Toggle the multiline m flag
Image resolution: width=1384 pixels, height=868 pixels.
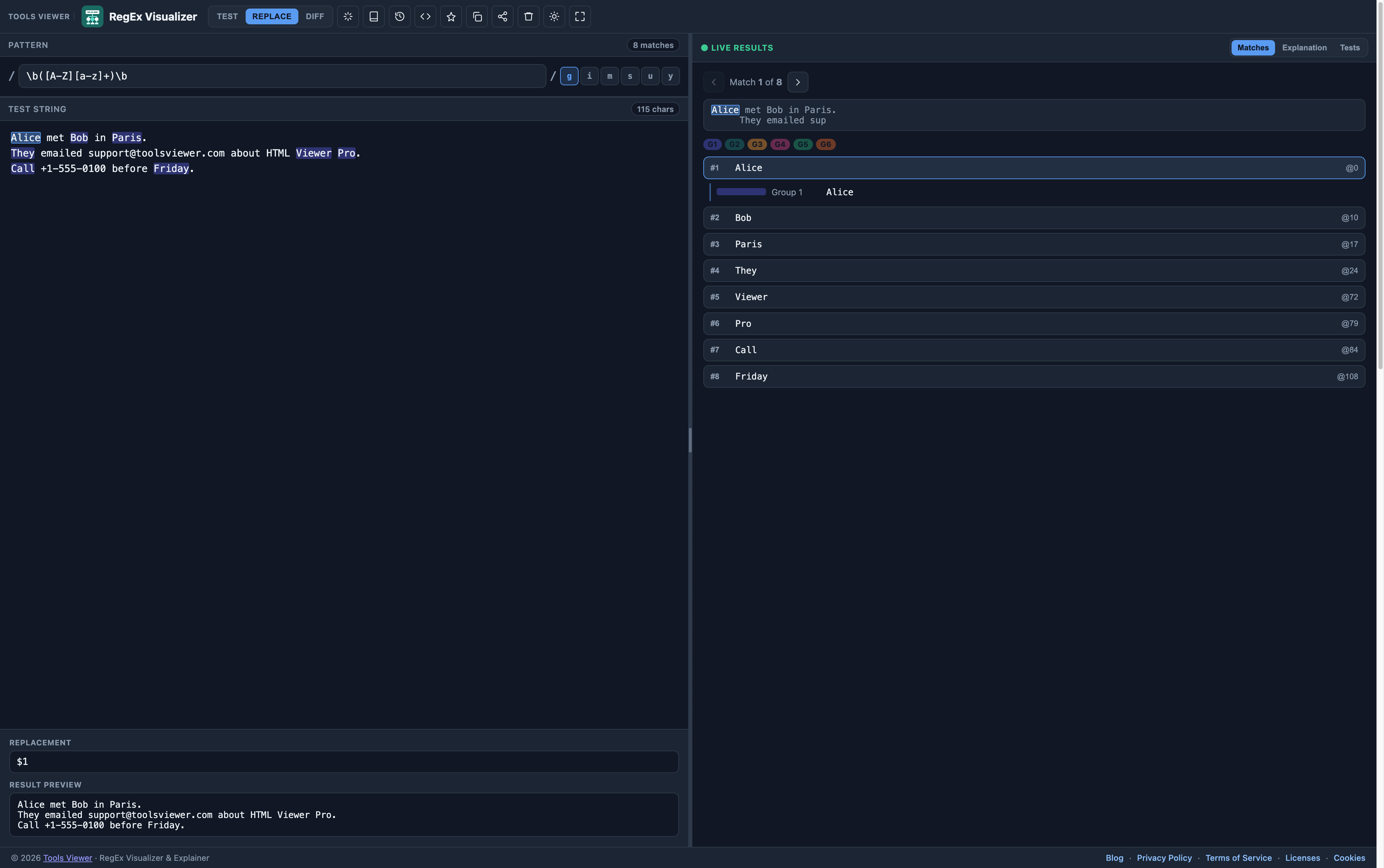[610, 76]
